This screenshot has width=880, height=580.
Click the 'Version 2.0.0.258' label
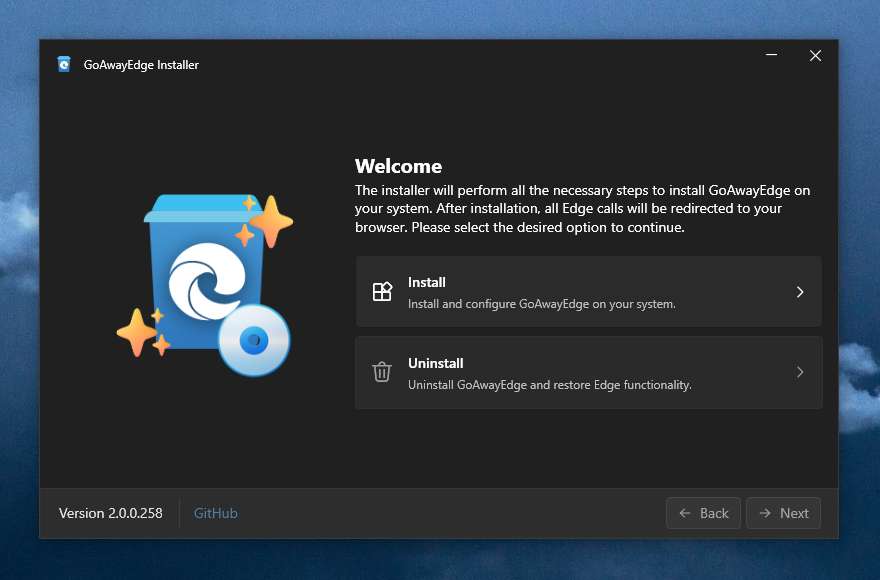point(111,513)
